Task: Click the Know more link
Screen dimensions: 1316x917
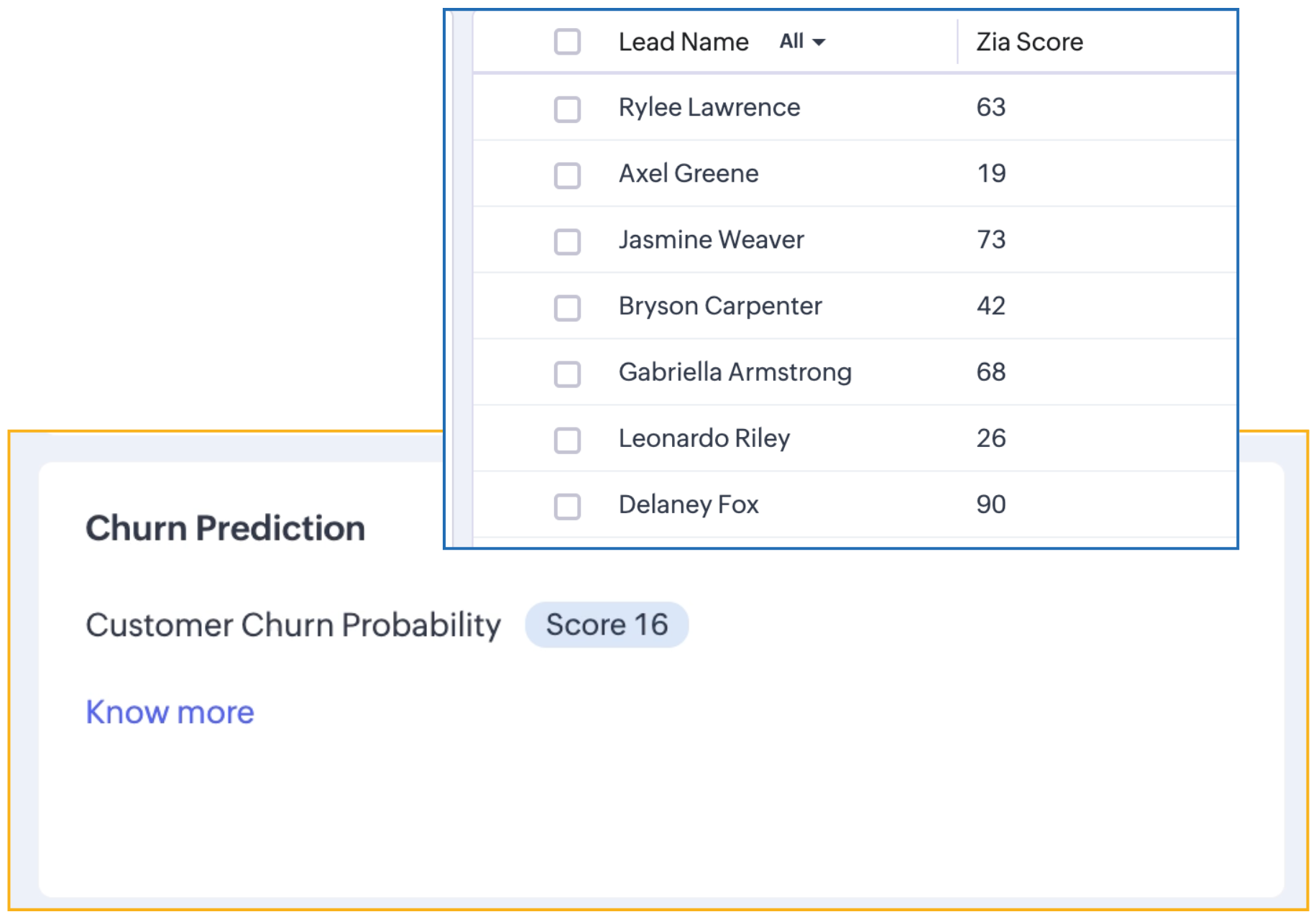Action: 170,711
